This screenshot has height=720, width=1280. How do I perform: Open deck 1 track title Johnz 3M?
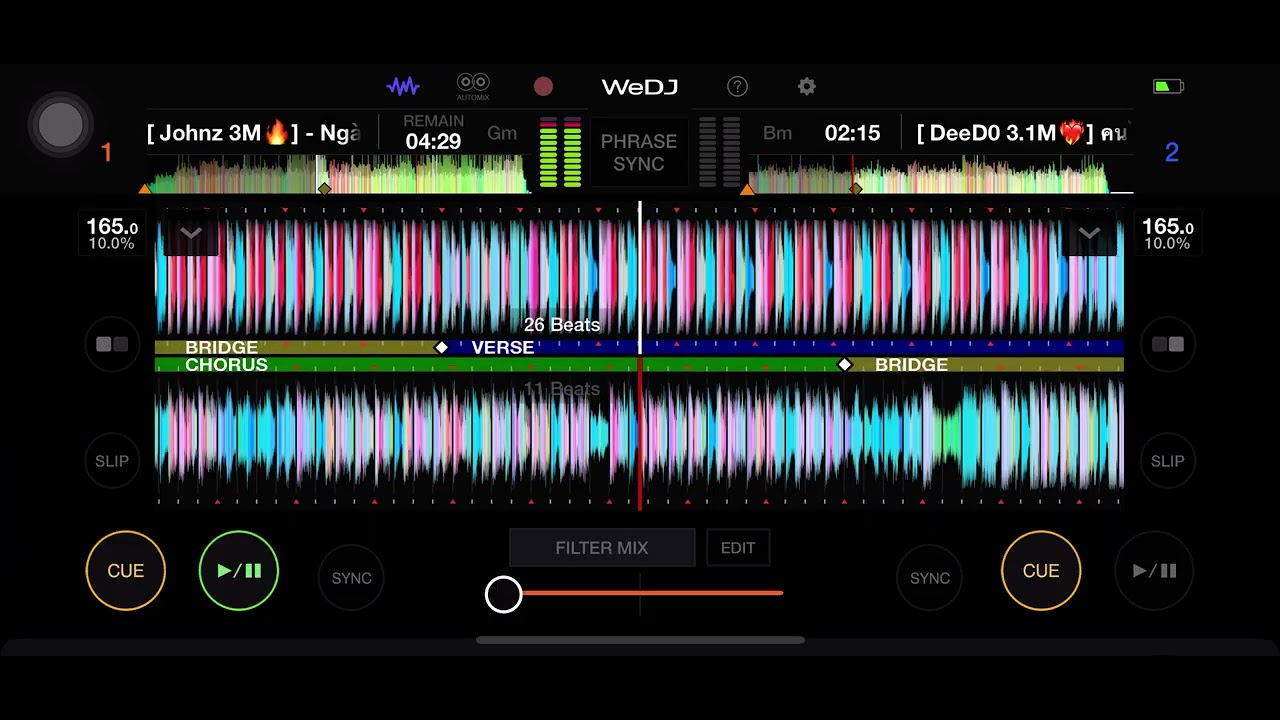pyautogui.click(x=254, y=133)
